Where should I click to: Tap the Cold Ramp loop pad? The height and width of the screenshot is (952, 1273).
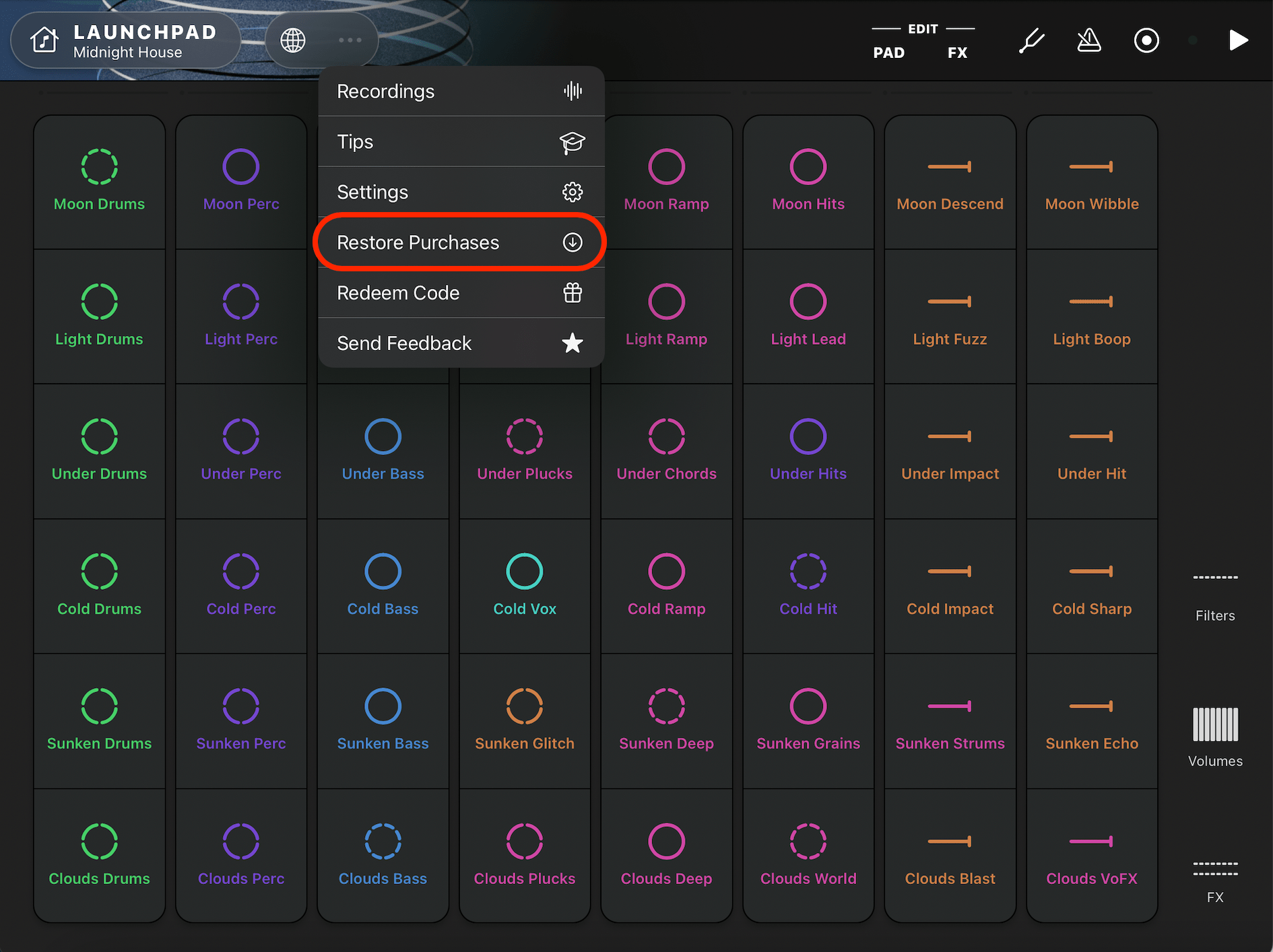click(667, 586)
